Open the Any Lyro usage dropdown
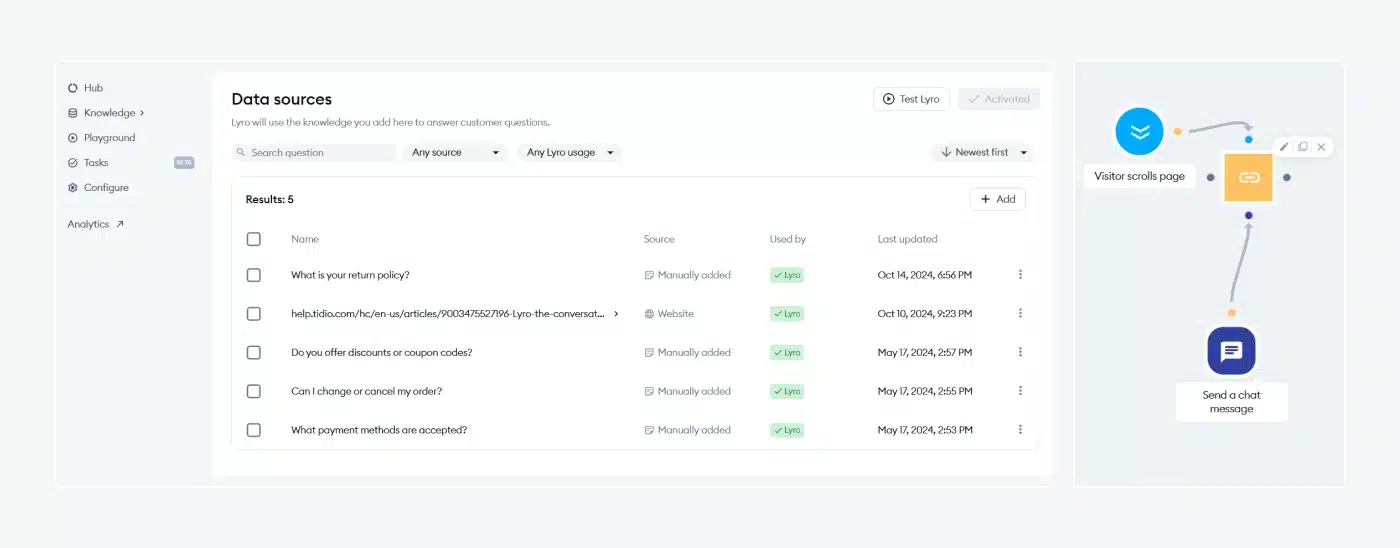 click(569, 153)
